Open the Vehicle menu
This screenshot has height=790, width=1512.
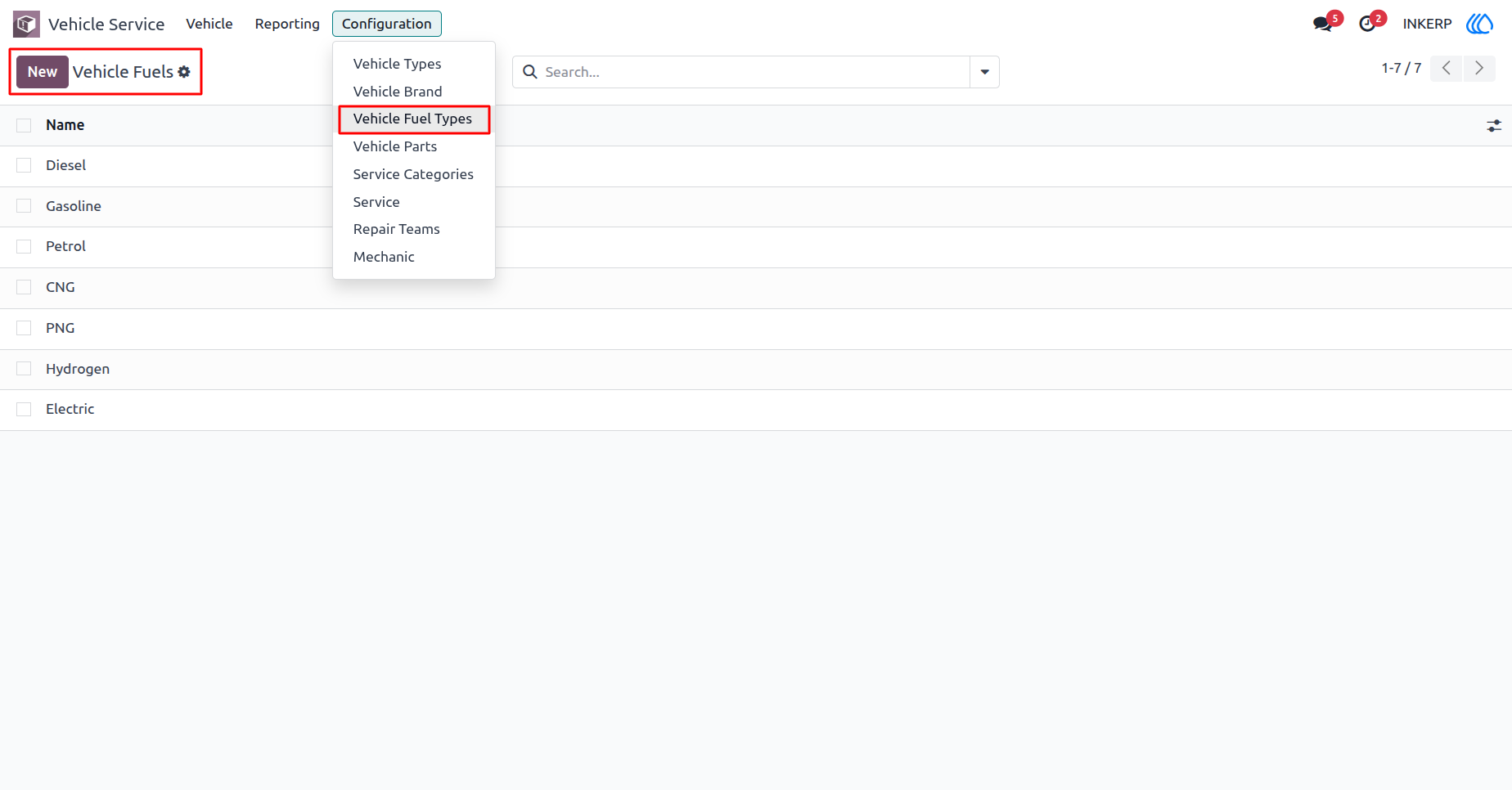(209, 24)
